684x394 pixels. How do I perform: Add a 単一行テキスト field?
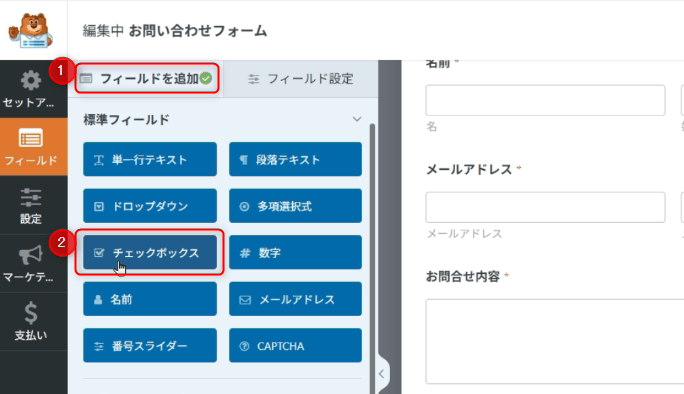[150, 159]
